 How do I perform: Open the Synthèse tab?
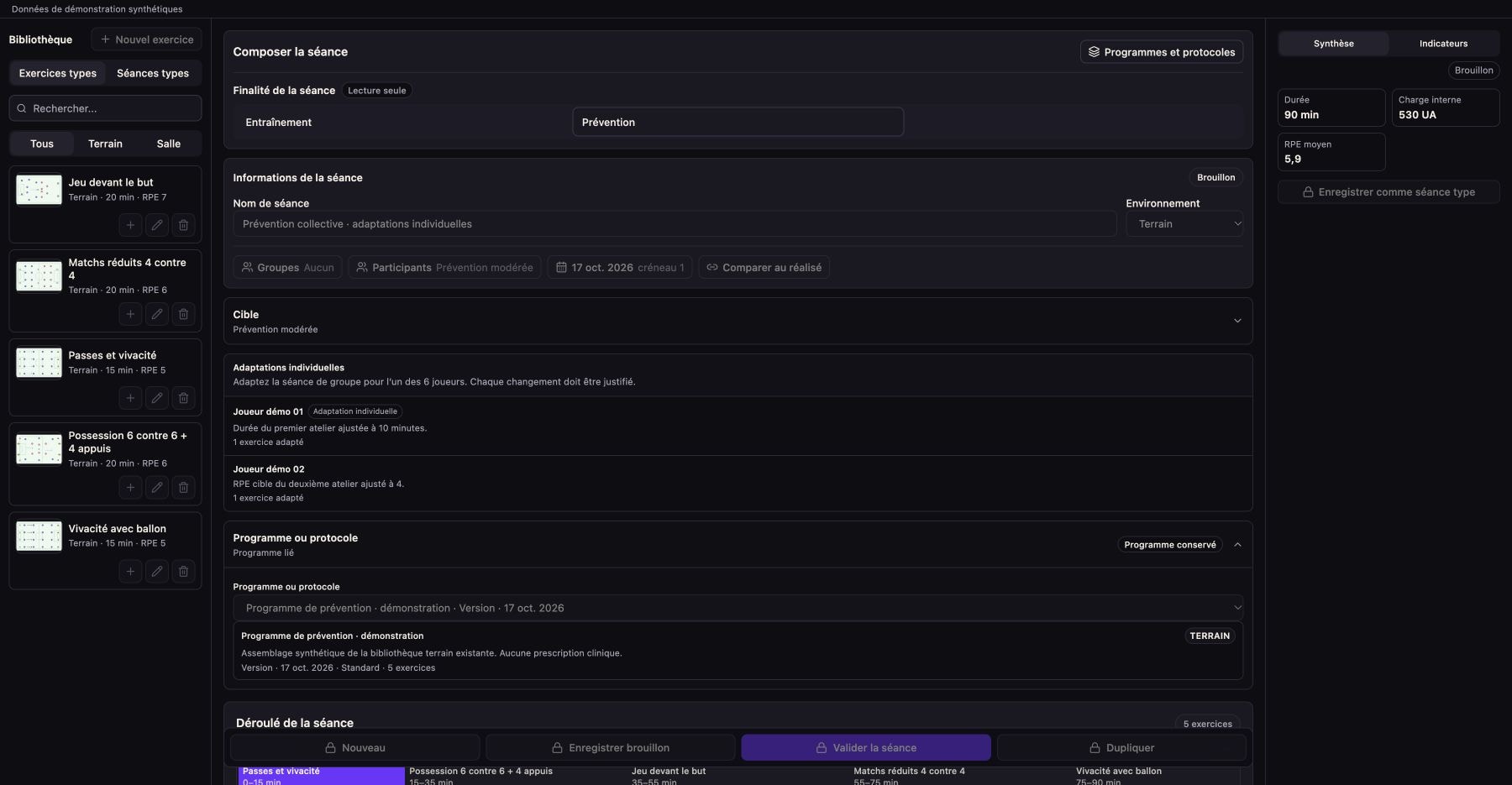(1334, 44)
